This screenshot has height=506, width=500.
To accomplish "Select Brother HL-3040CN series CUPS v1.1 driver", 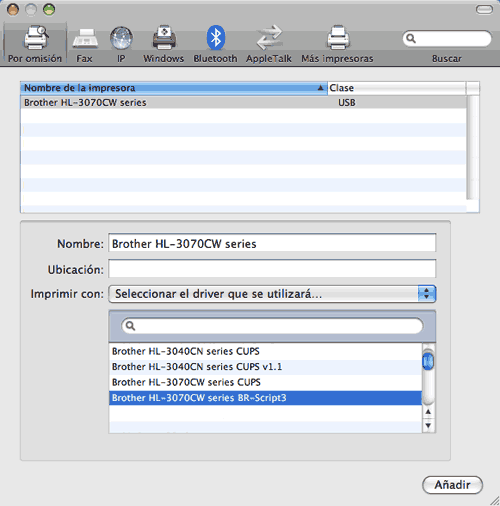I will pyautogui.click(x=265, y=367).
